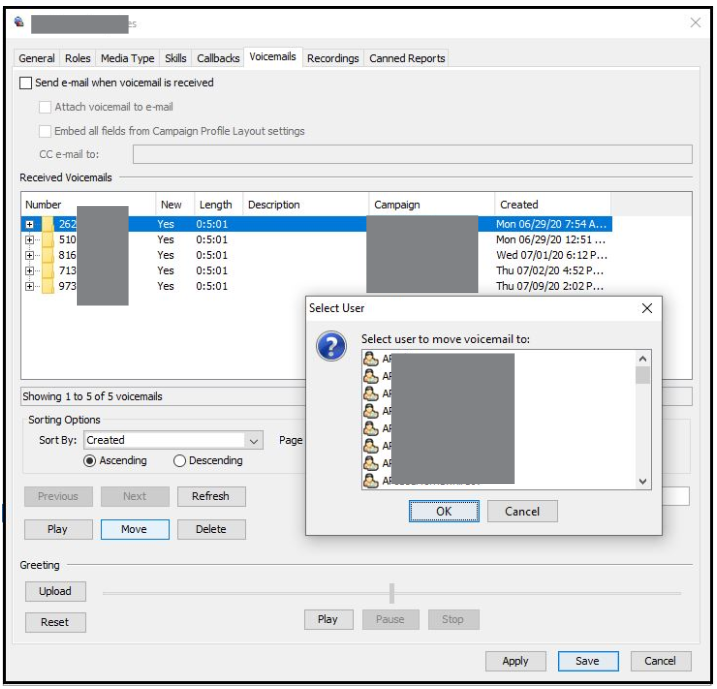Click the folder icon of voicemail 973
Viewport: 717px width, 689px height.
click(x=48, y=286)
